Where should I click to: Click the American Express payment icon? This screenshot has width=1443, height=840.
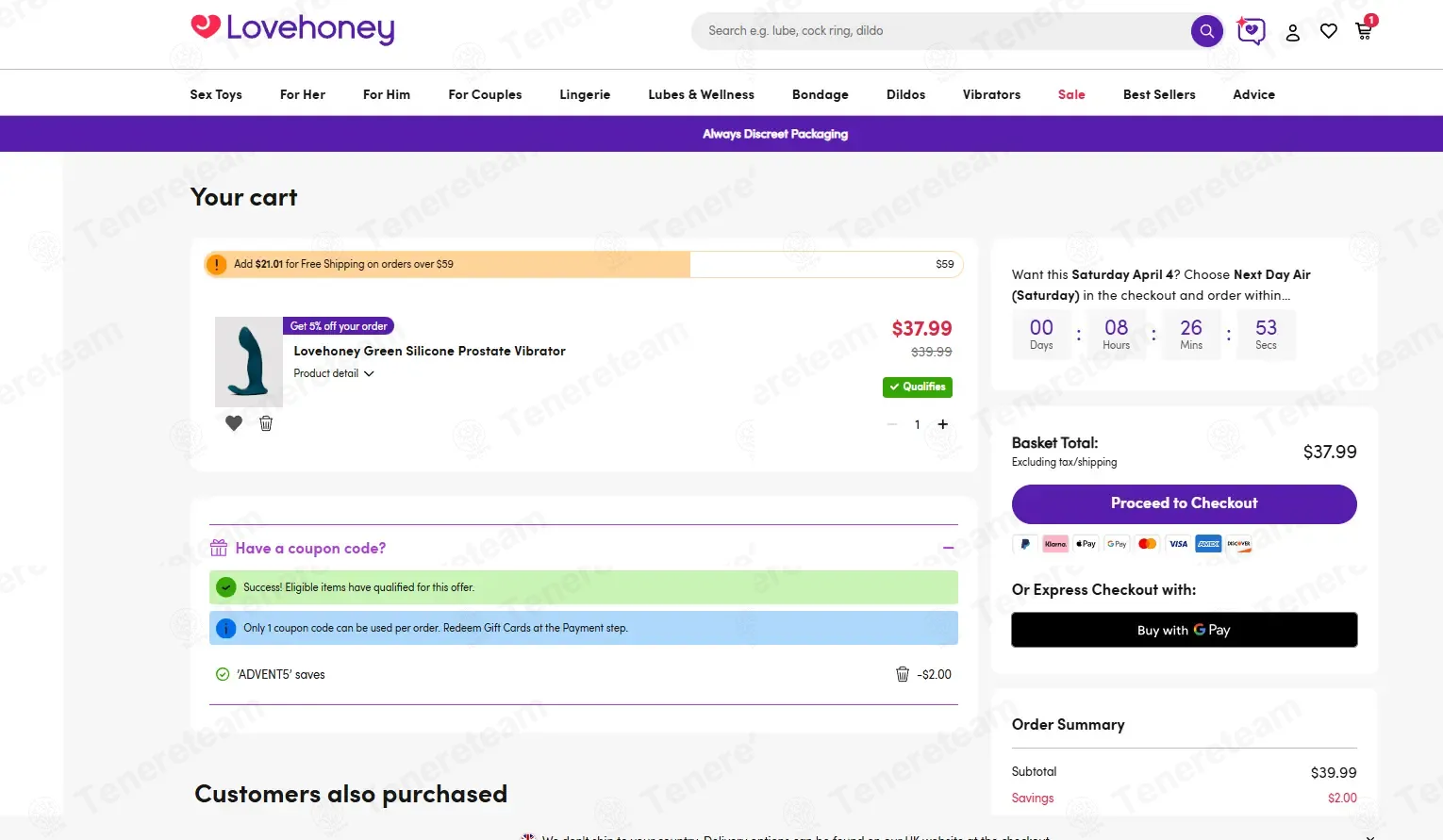[1208, 544]
